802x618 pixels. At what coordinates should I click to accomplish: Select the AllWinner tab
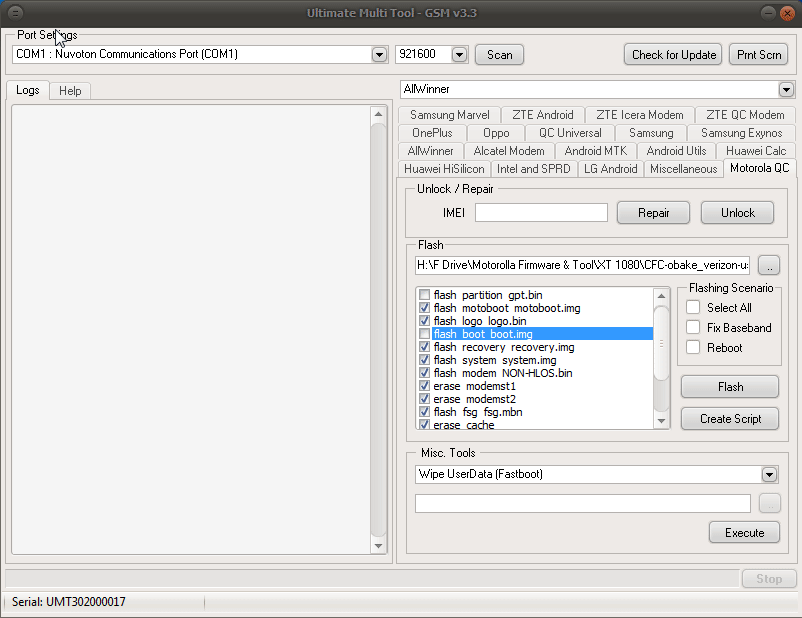click(431, 151)
